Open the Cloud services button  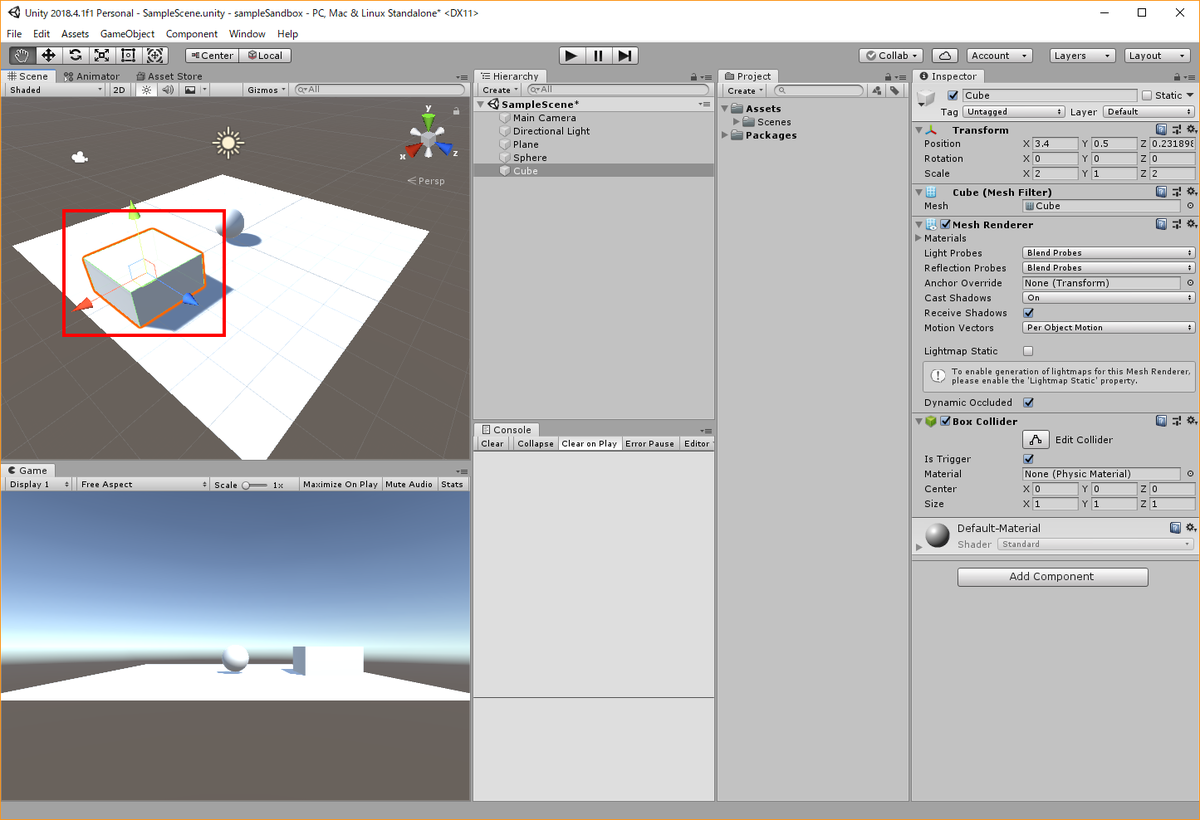(x=945, y=56)
